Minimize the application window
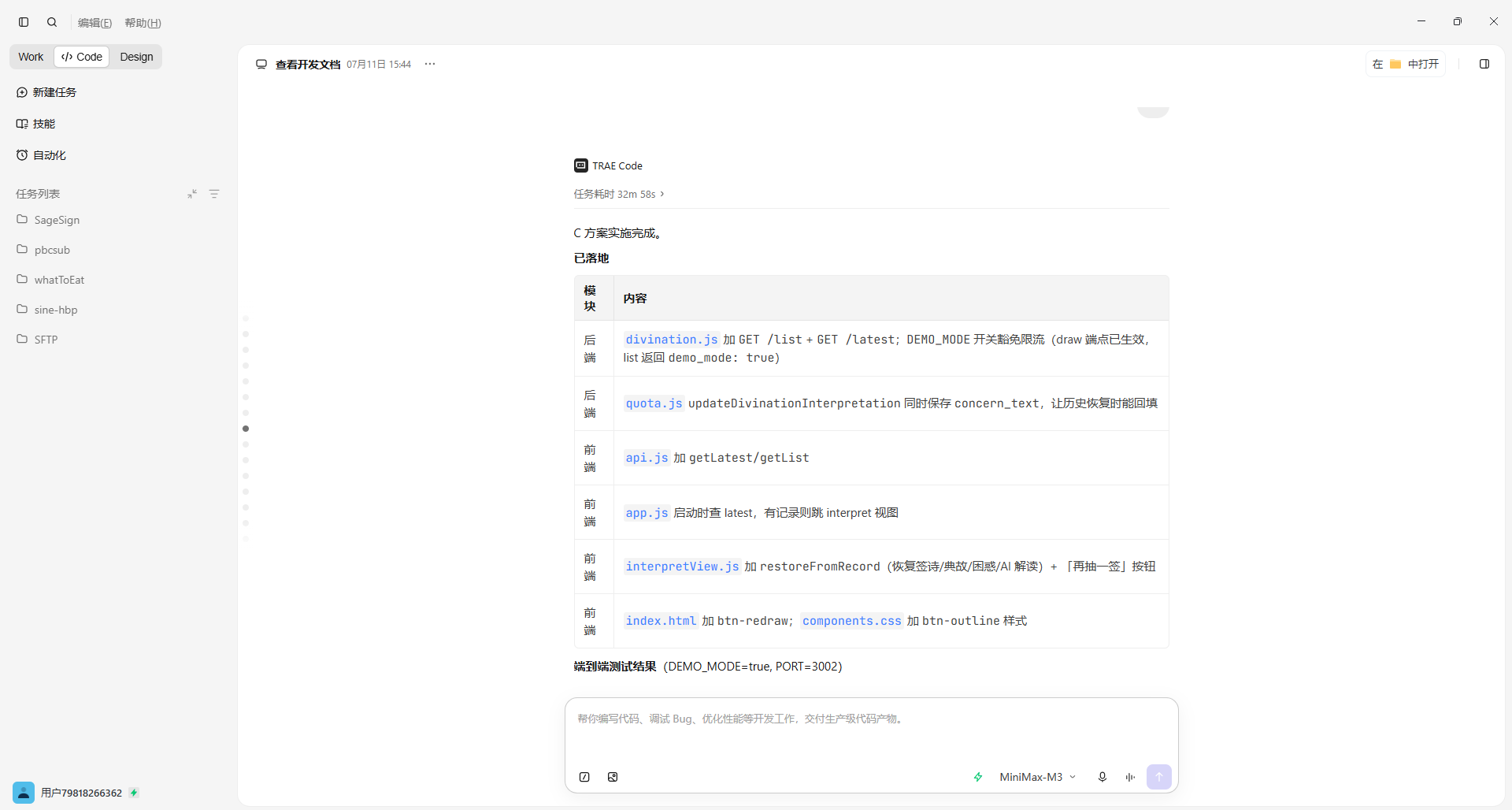 tap(1421, 21)
